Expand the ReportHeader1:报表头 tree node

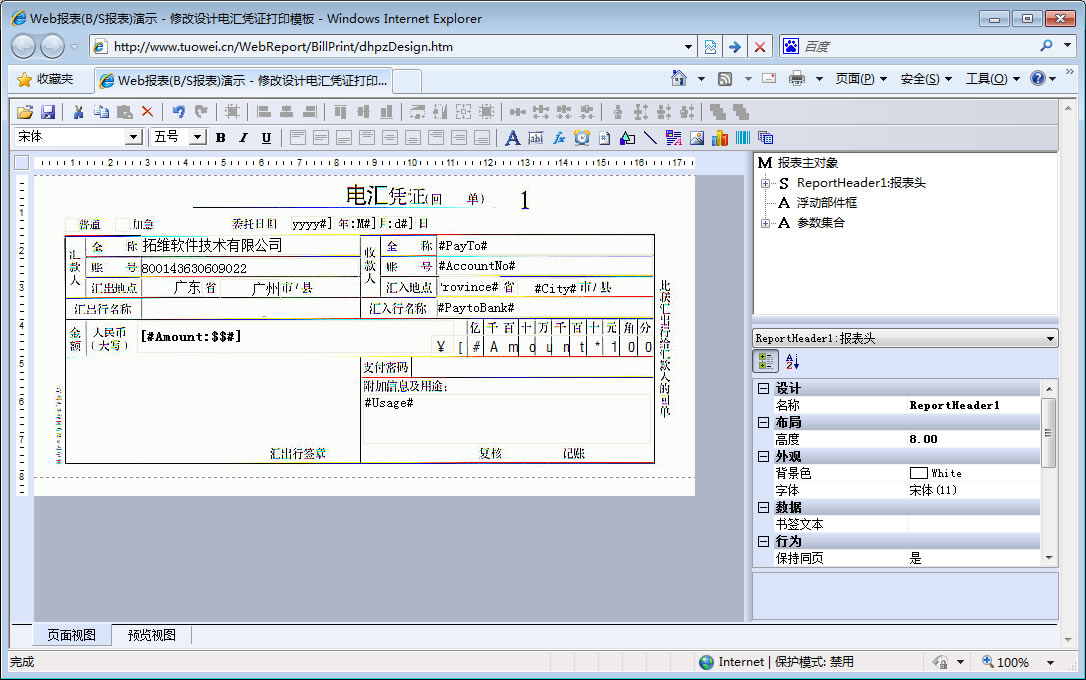pyautogui.click(x=765, y=183)
